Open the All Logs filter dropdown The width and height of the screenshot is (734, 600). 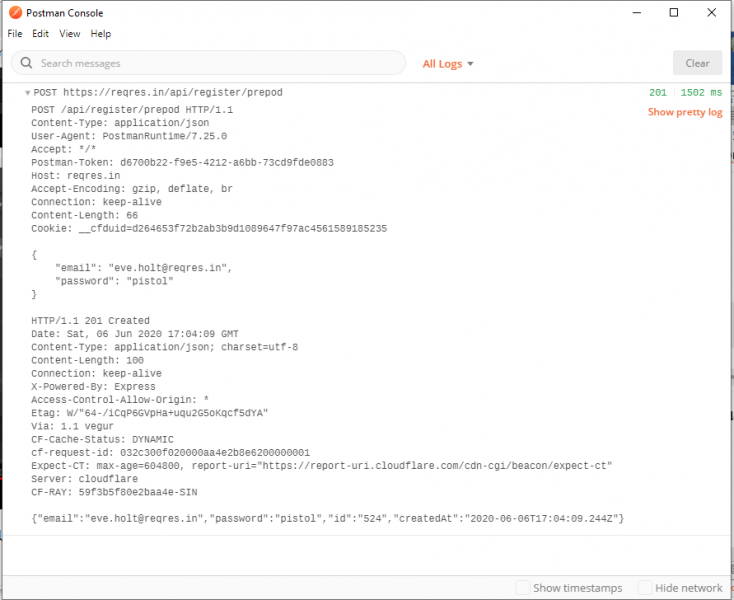tap(447, 63)
